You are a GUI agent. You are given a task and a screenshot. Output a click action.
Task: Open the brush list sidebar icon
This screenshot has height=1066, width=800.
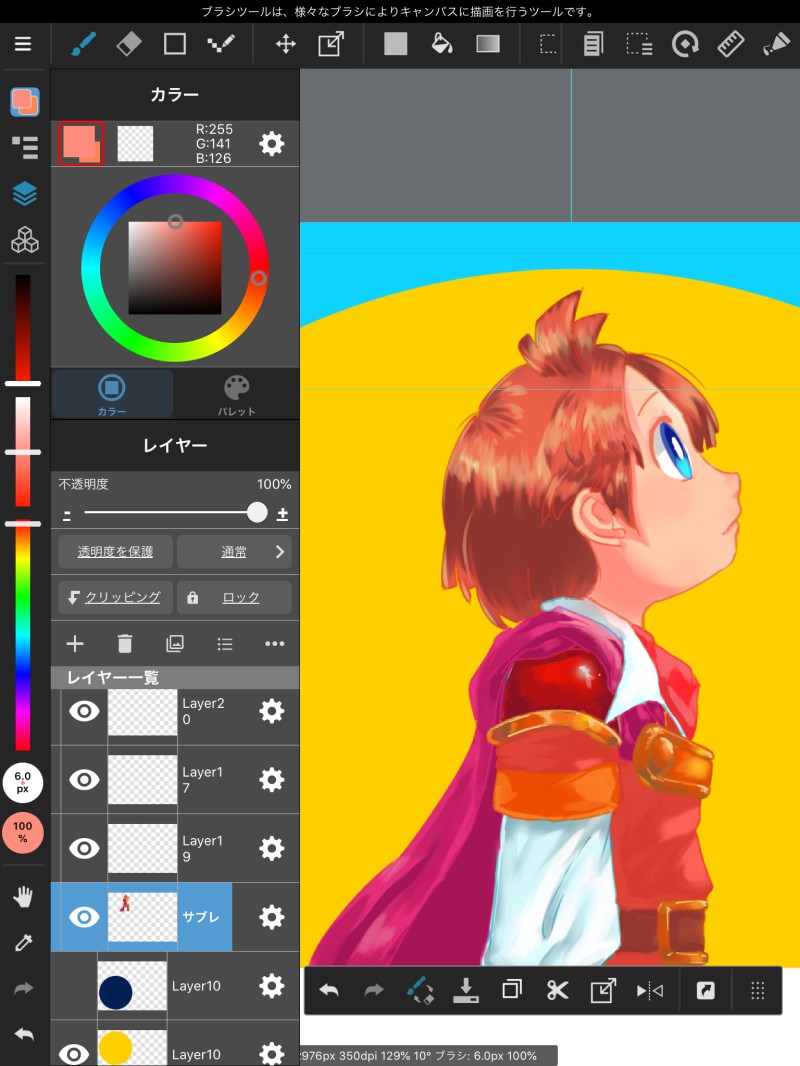24,148
